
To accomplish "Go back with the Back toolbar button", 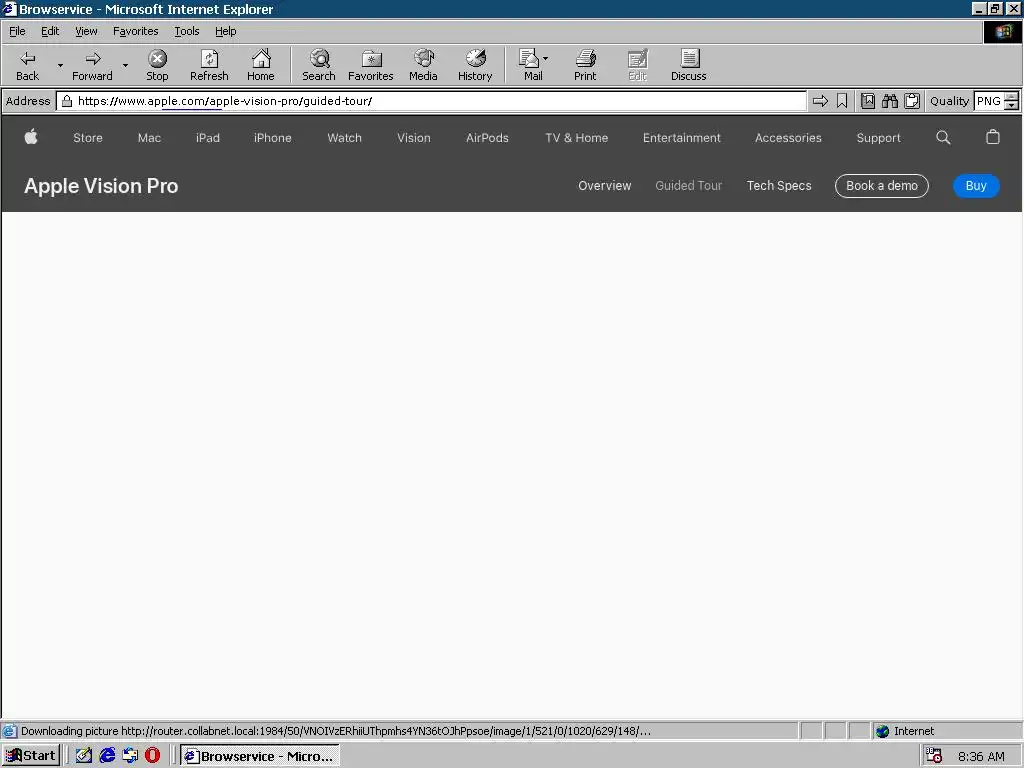I will click(x=27, y=65).
